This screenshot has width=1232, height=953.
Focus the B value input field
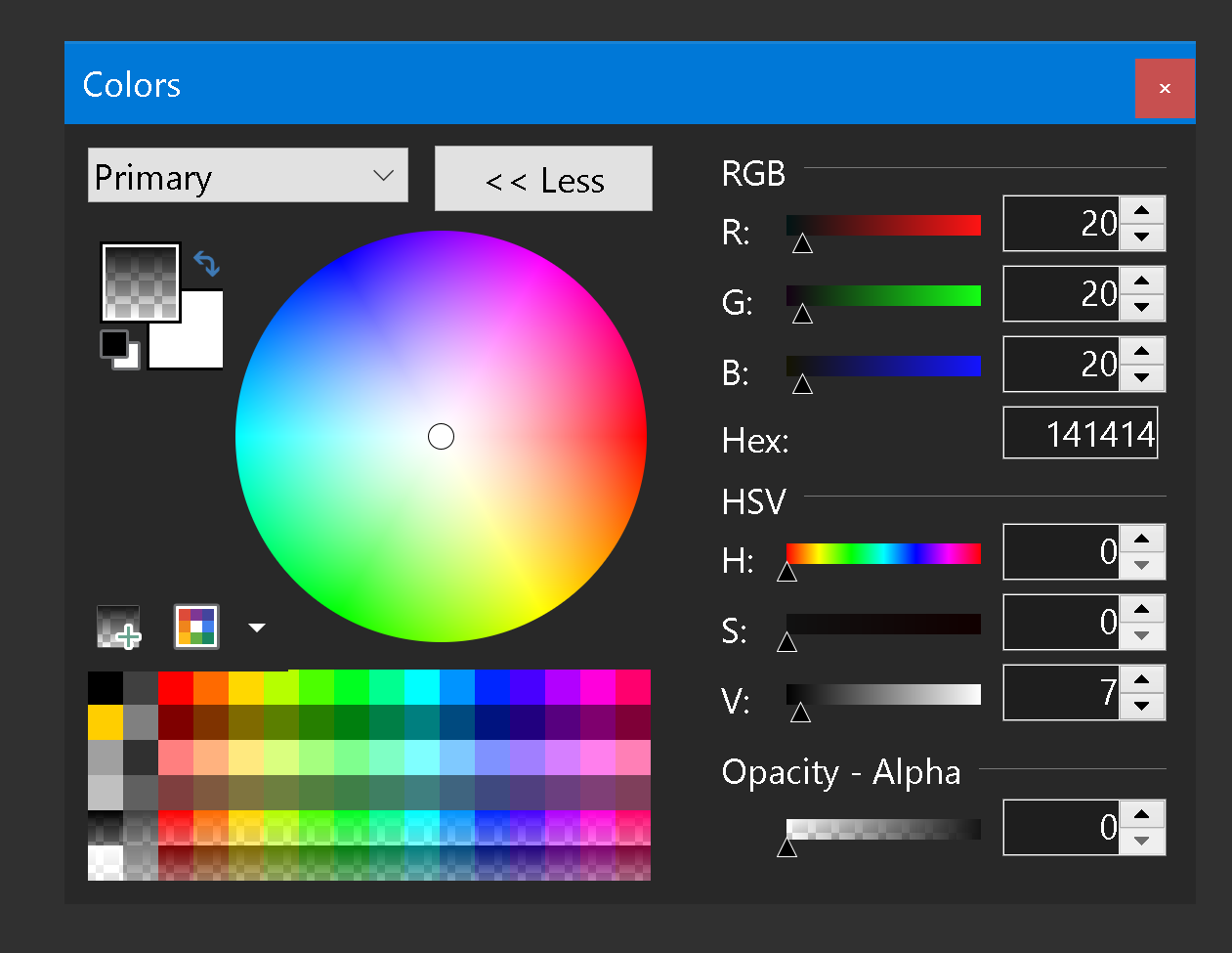[1061, 364]
